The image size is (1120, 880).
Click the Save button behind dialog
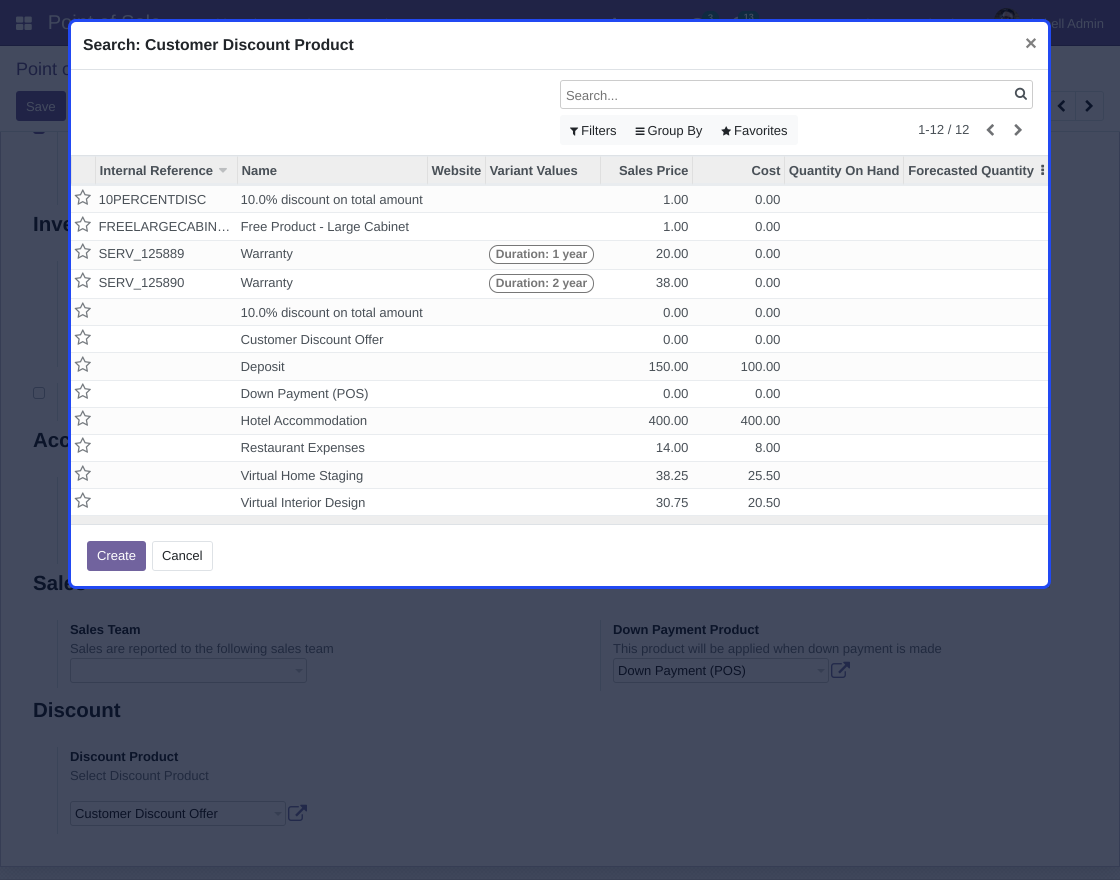(41, 106)
